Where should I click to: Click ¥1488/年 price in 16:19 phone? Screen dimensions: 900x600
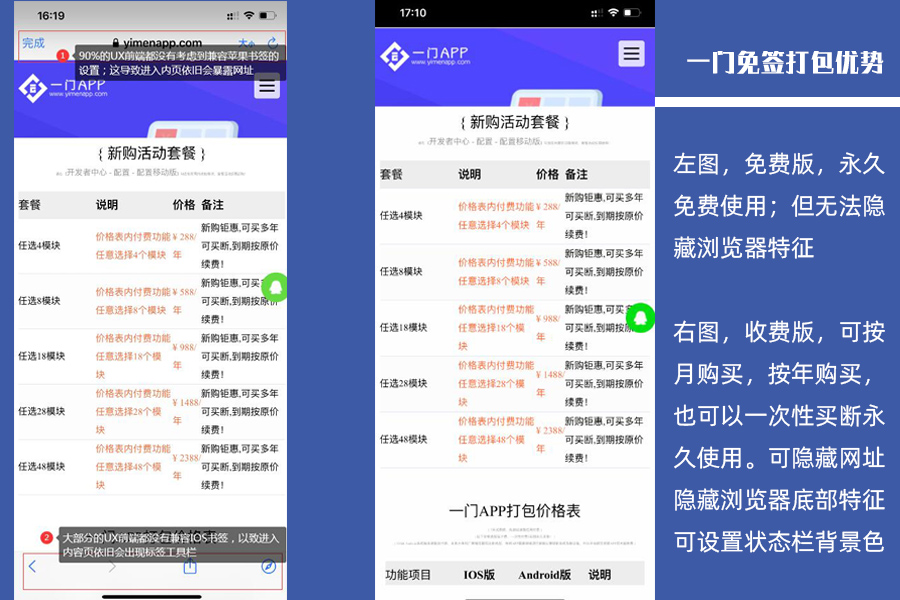186,411
